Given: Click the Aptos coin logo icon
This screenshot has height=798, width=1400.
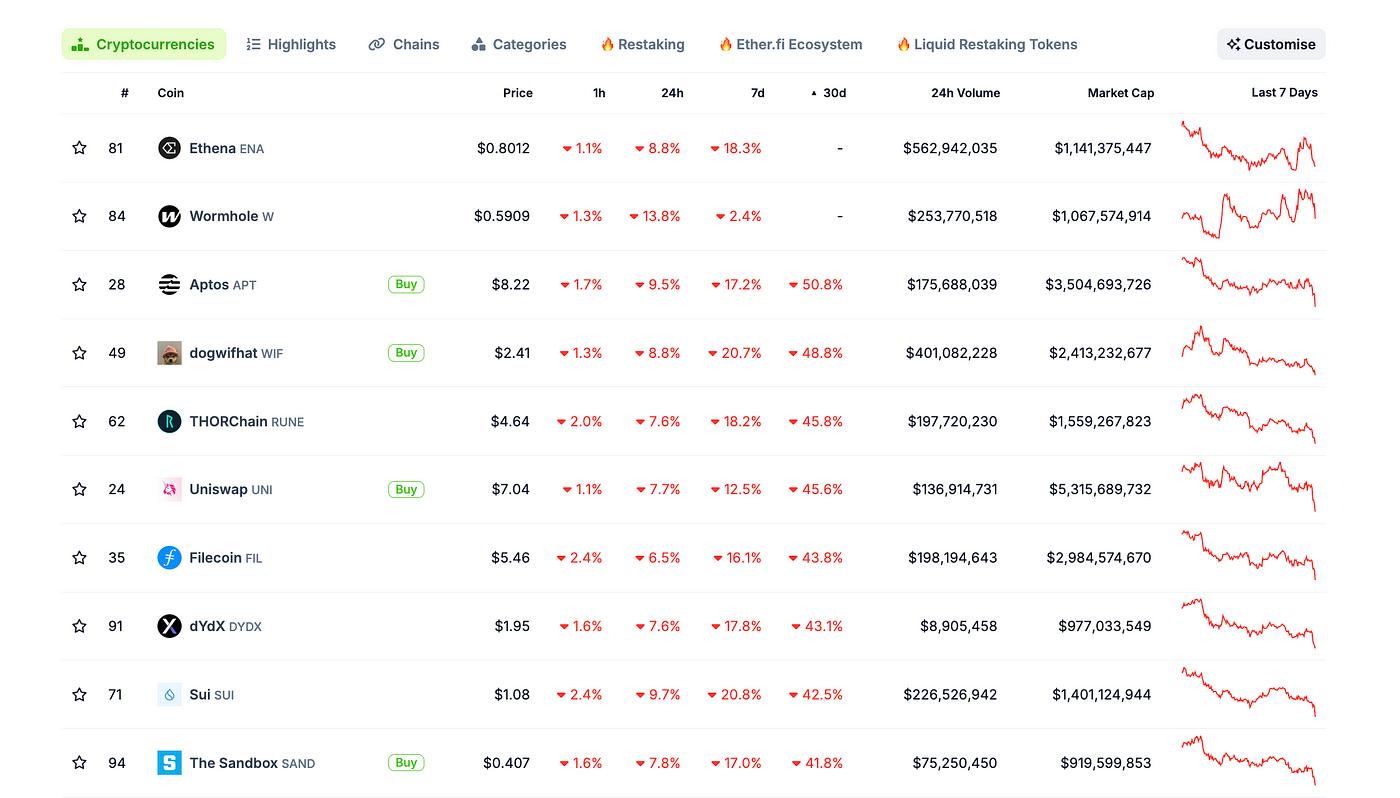Looking at the screenshot, I should click(x=169, y=285).
